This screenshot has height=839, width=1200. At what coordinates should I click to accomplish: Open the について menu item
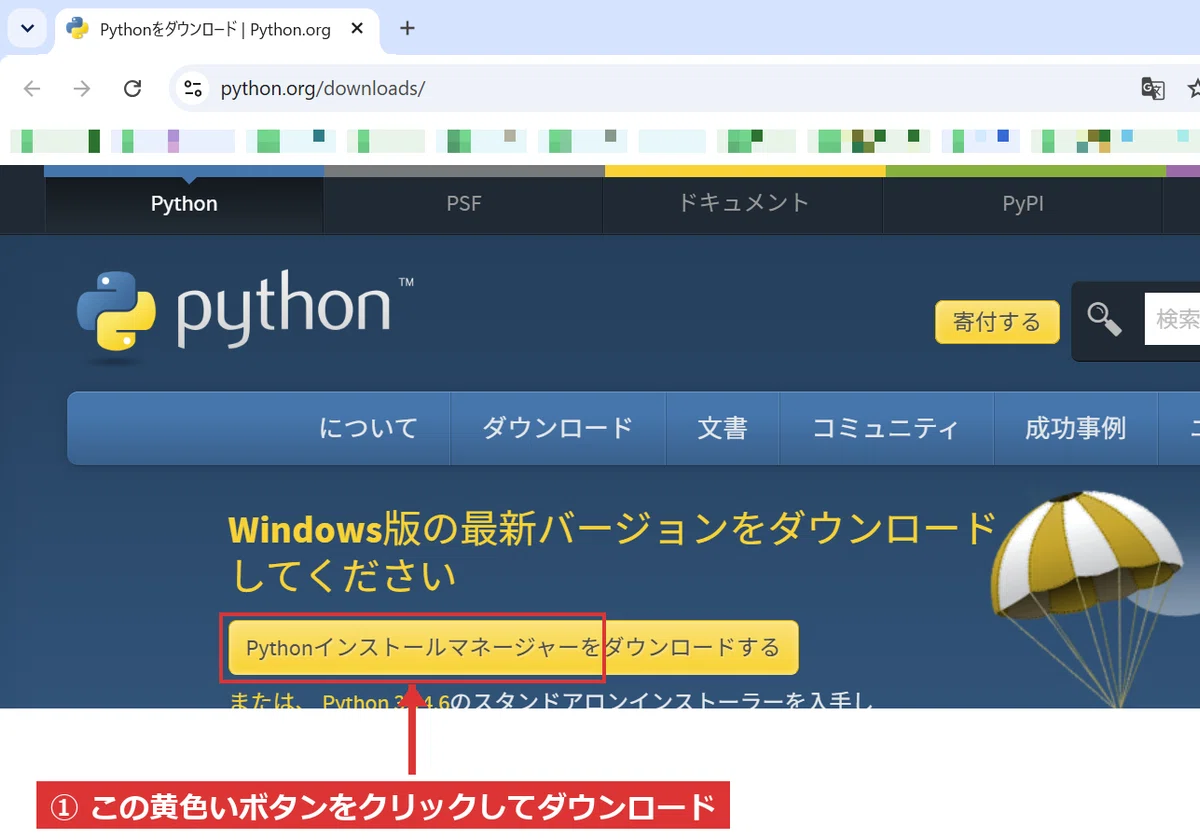click(368, 428)
